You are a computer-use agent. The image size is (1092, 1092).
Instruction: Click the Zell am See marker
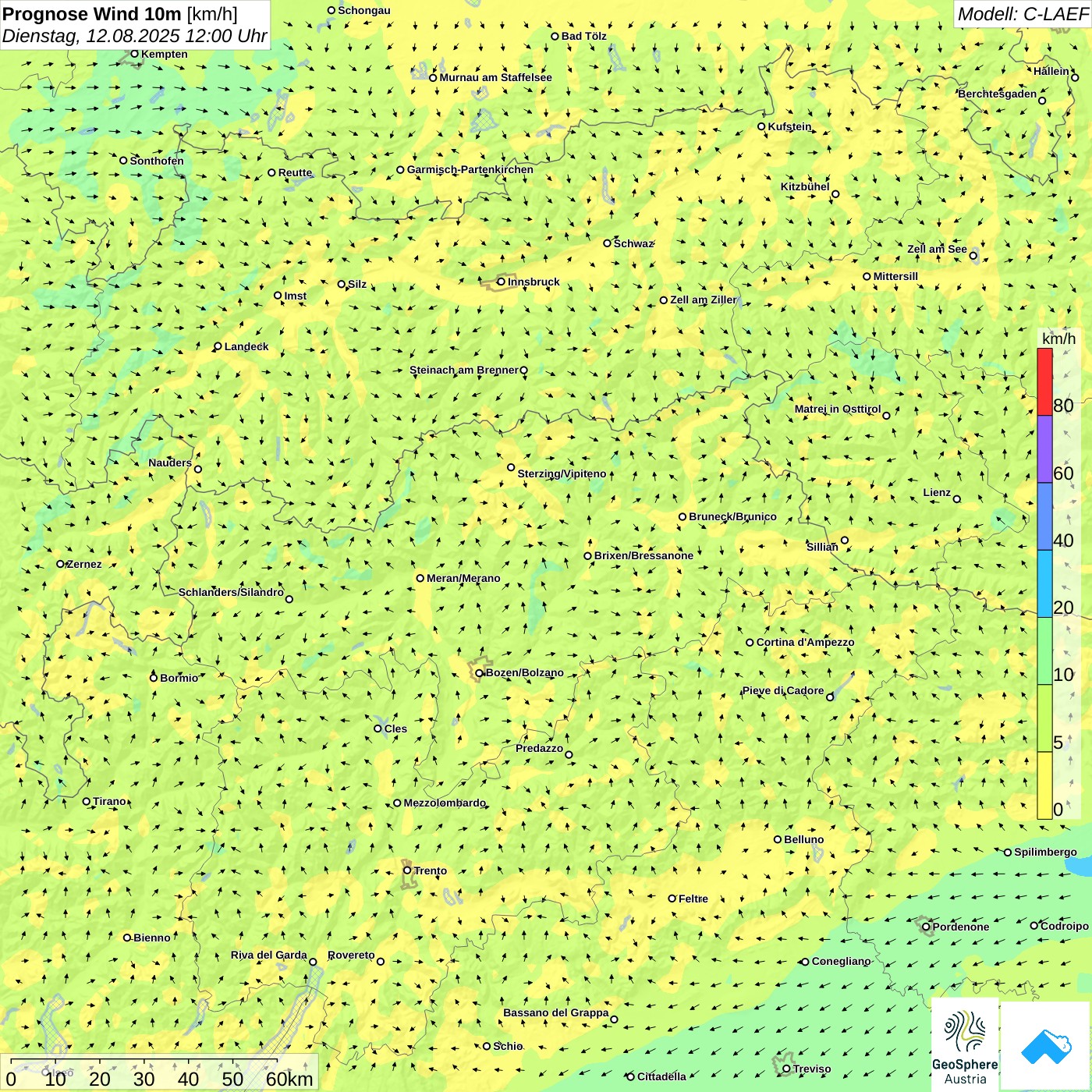973,255
